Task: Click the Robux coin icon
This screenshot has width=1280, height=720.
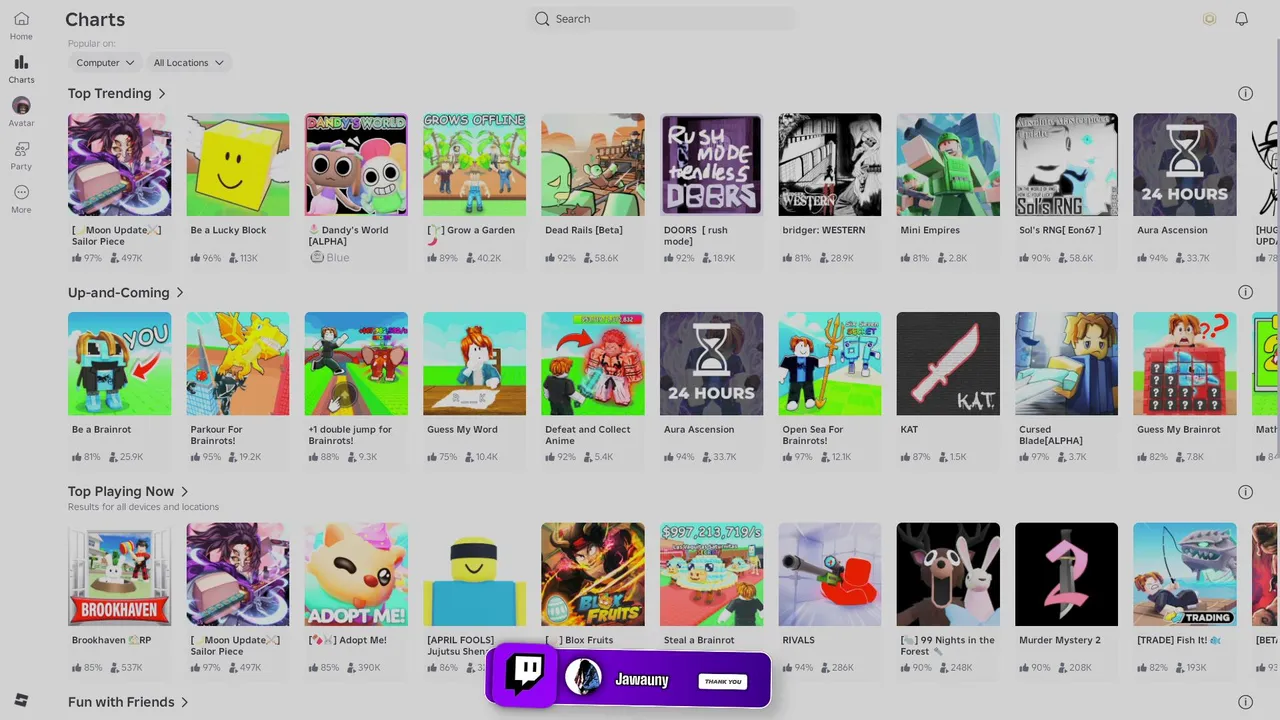Action: click(x=1209, y=19)
